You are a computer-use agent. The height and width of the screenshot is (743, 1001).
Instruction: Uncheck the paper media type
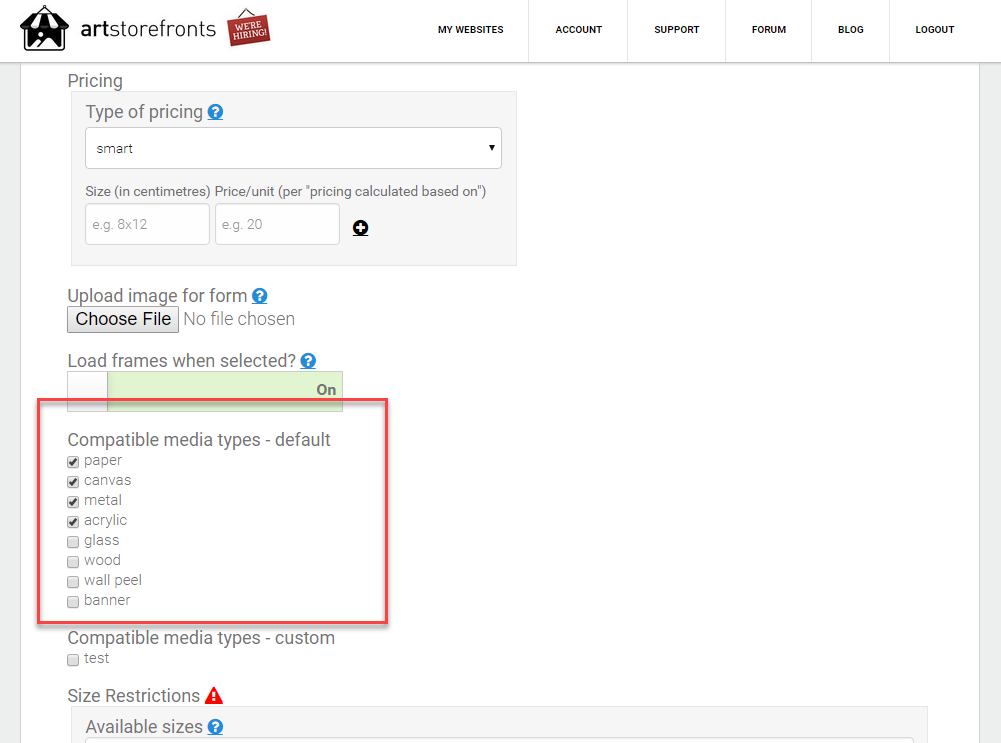tap(73, 462)
